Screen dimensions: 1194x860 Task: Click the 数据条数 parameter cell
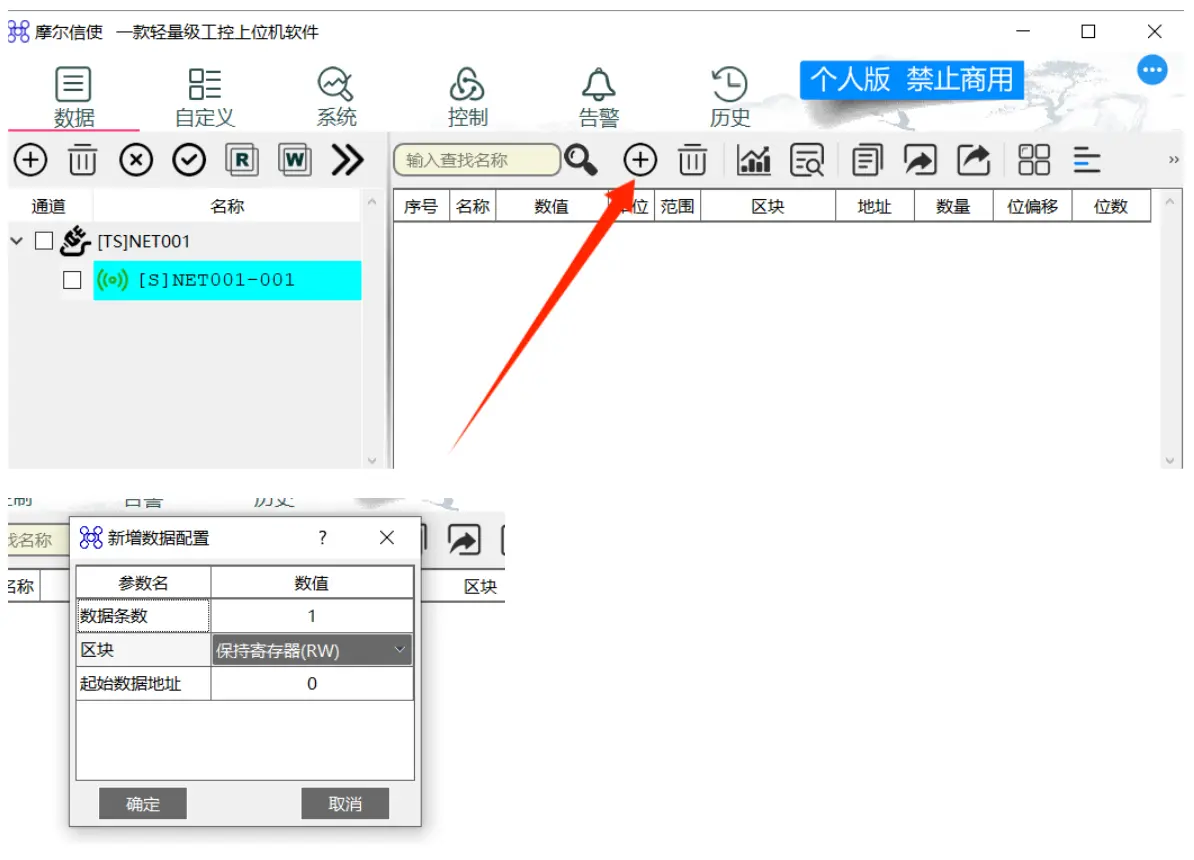143,615
